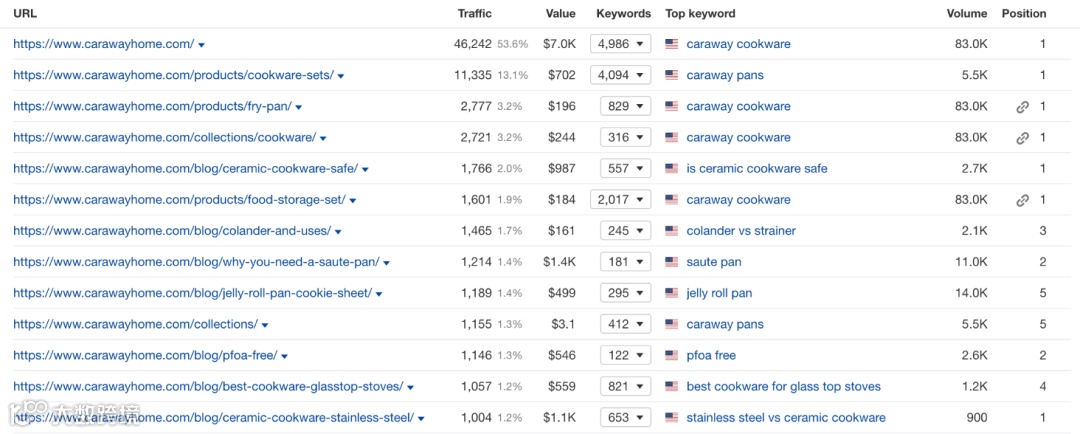This screenshot has height=434, width=1080.
Task: Click the US flag beside 'caraway pans' in the cookware-sets row
Action: [x=671, y=76]
